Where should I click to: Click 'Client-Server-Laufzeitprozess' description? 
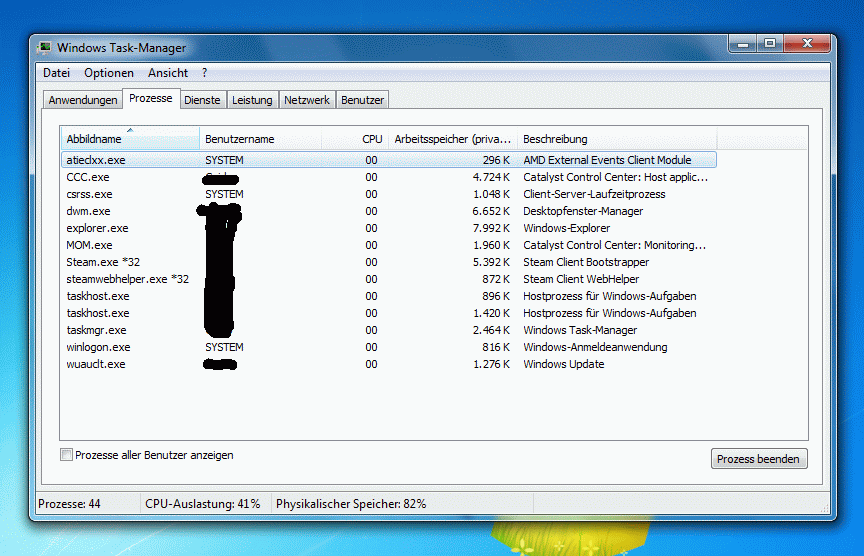click(594, 194)
